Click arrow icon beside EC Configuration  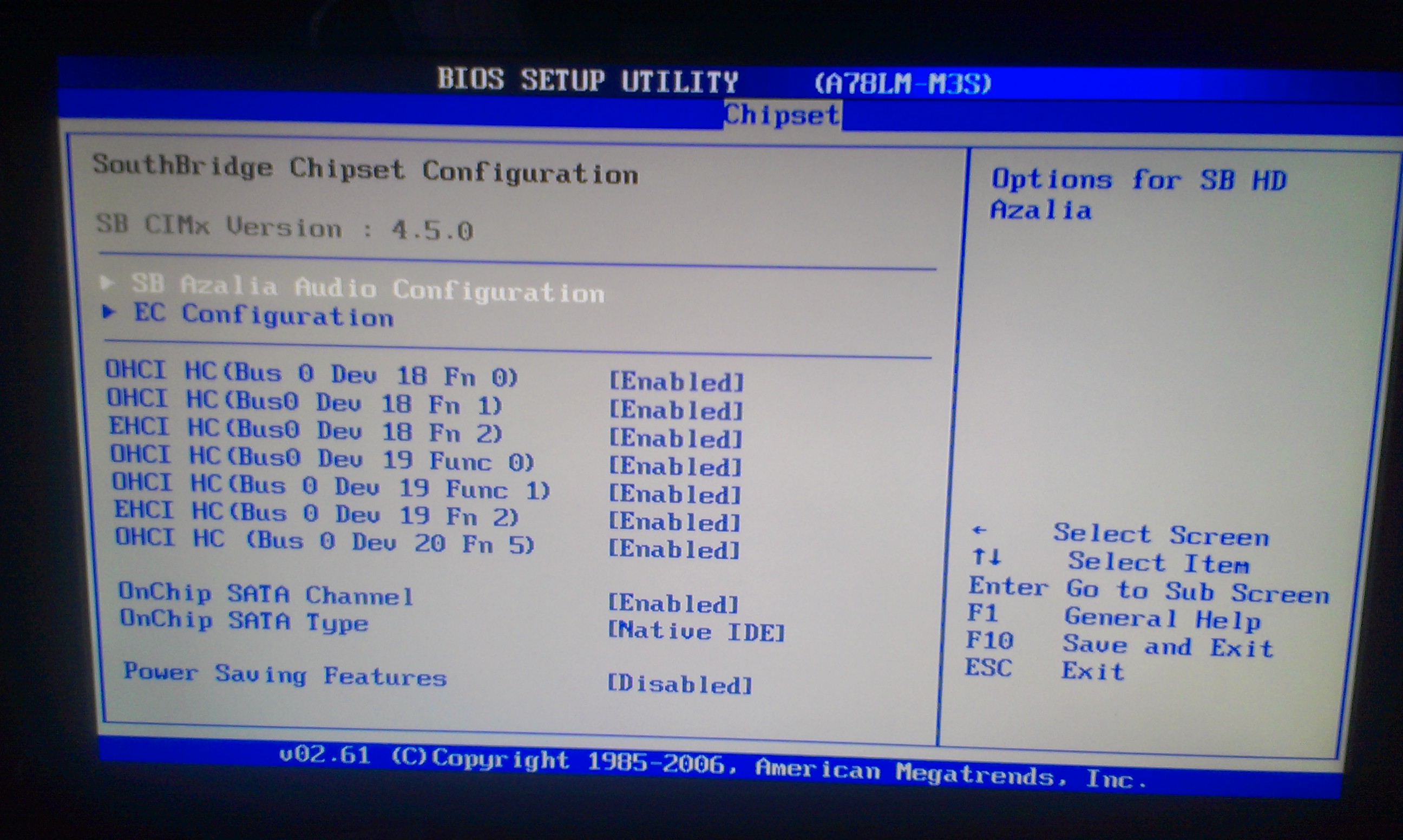[109, 311]
